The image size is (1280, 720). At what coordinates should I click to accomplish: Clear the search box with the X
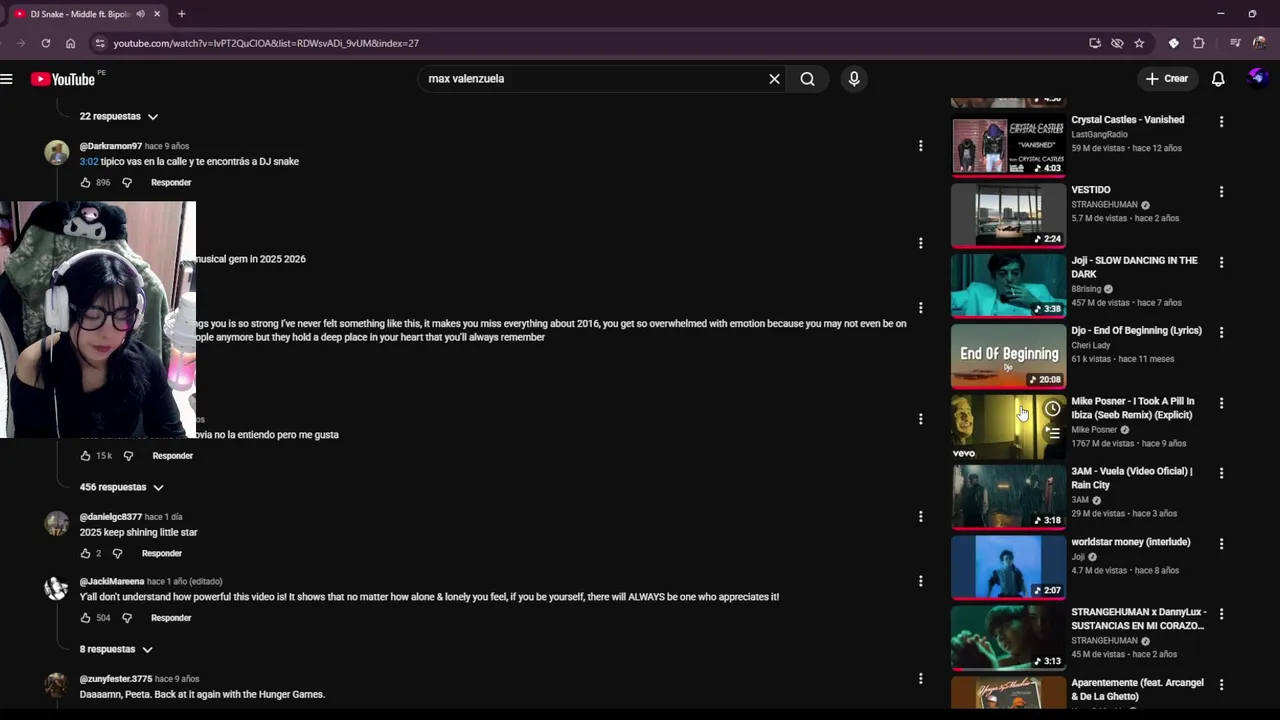point(774,79)
